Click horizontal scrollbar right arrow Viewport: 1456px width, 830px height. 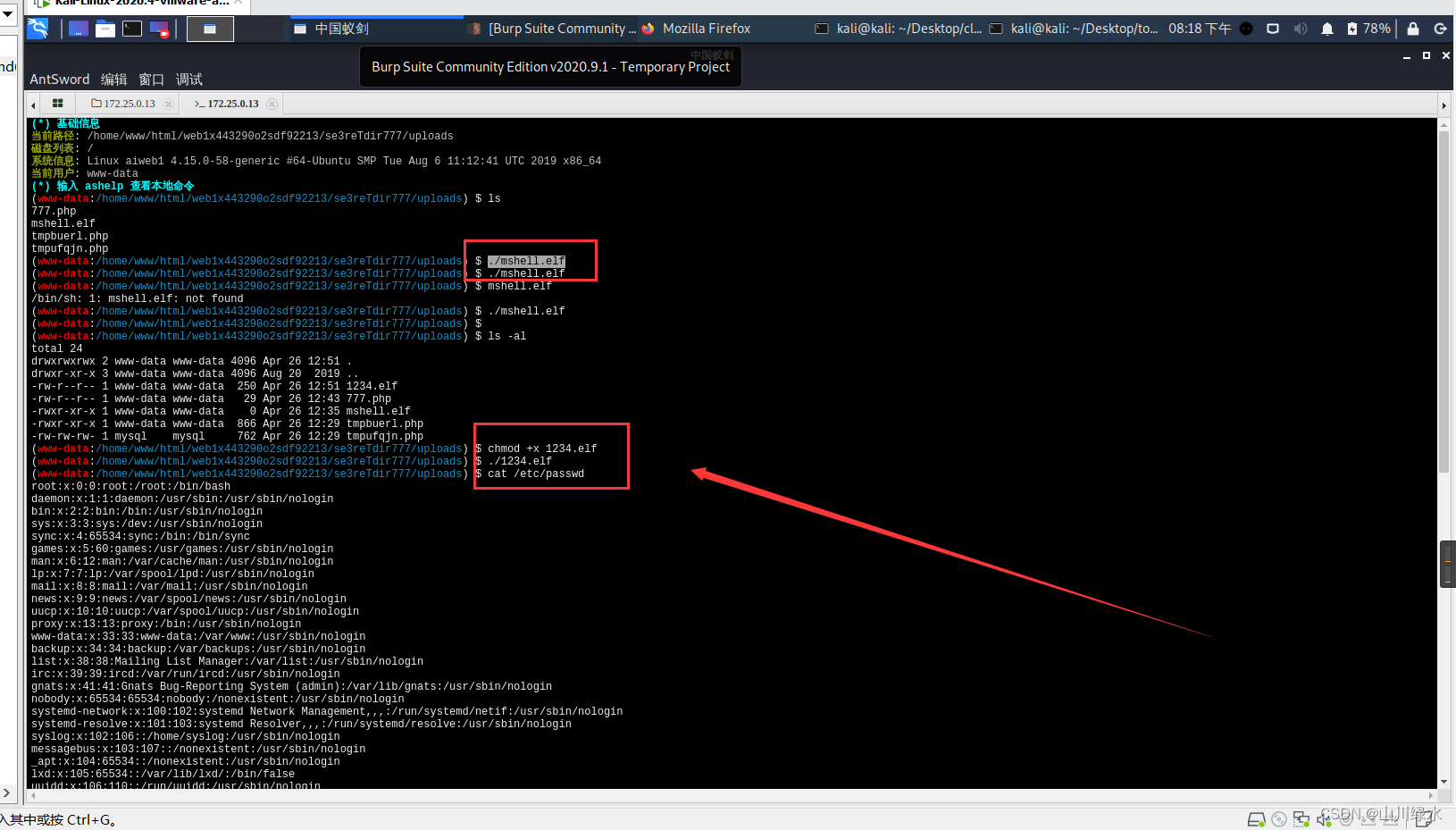tap(1430, 795)
